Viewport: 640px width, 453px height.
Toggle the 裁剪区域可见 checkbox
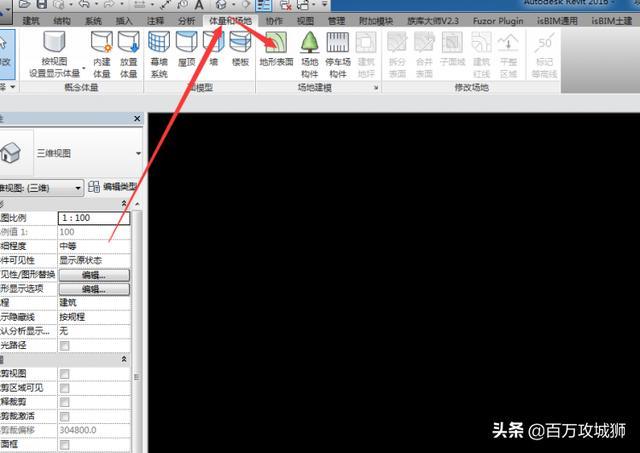pos(65,388)
